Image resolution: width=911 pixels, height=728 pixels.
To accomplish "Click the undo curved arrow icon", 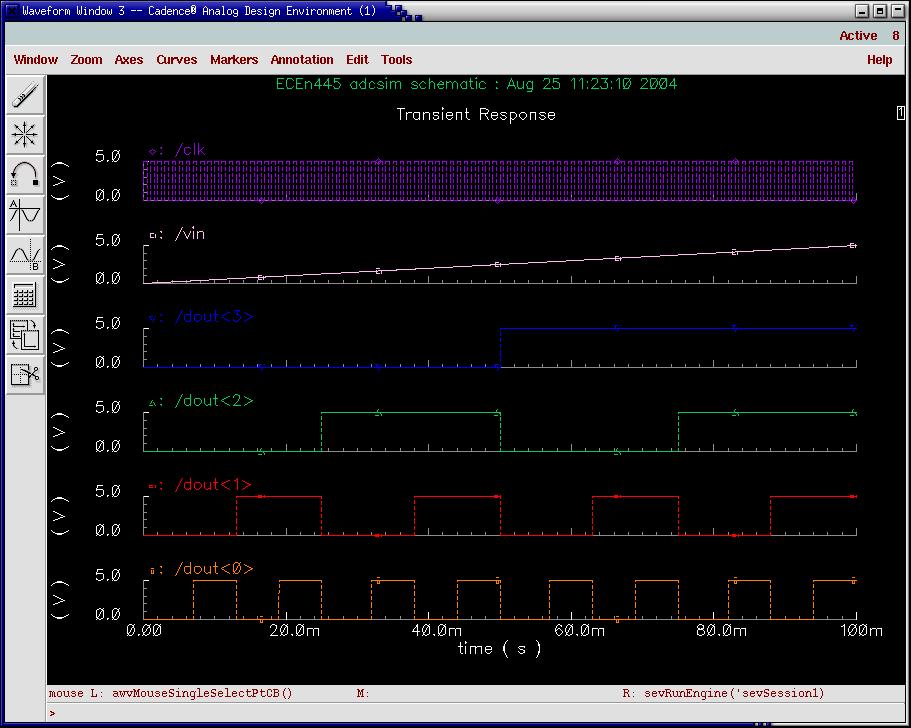I will tap(25, 174).
